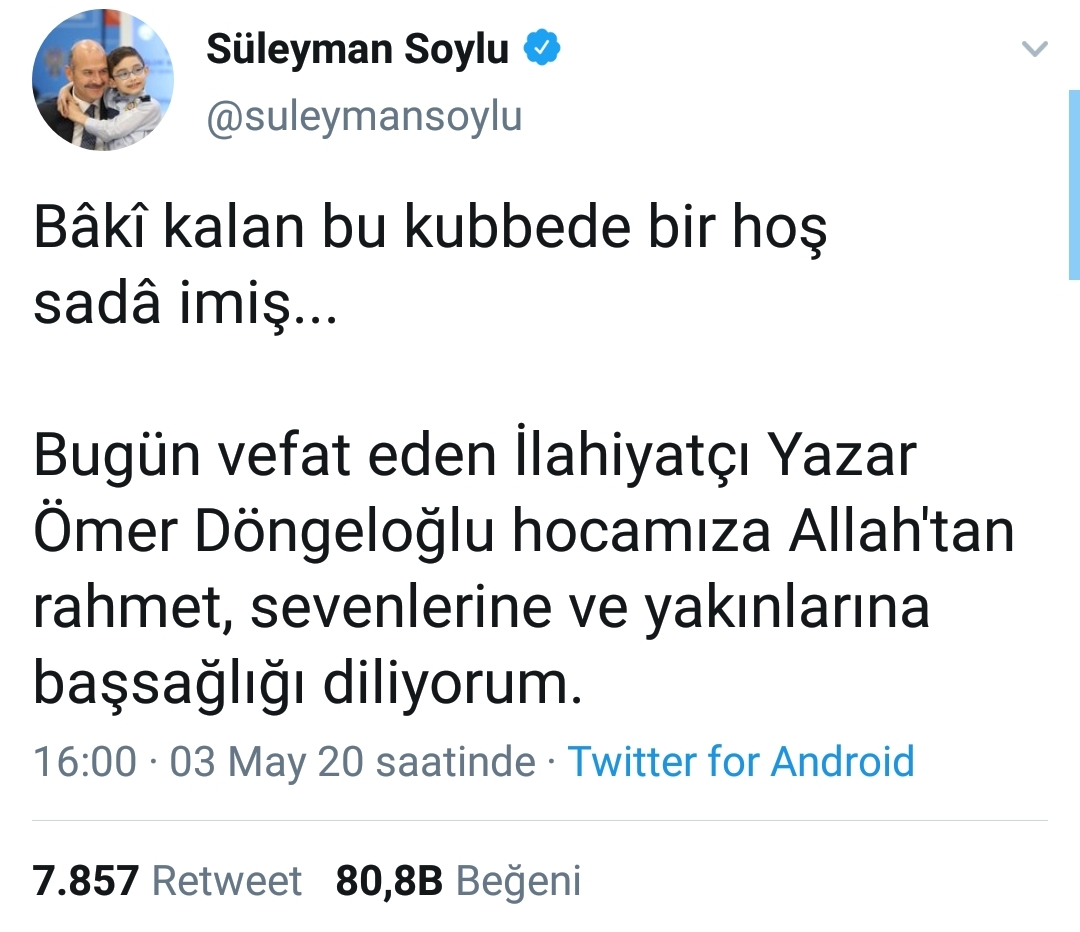Viewport: 1080px width, 932px height.
Task: Click the name 'Ömer Döngeloğlu' in the tweet
Action: (264, 533)
